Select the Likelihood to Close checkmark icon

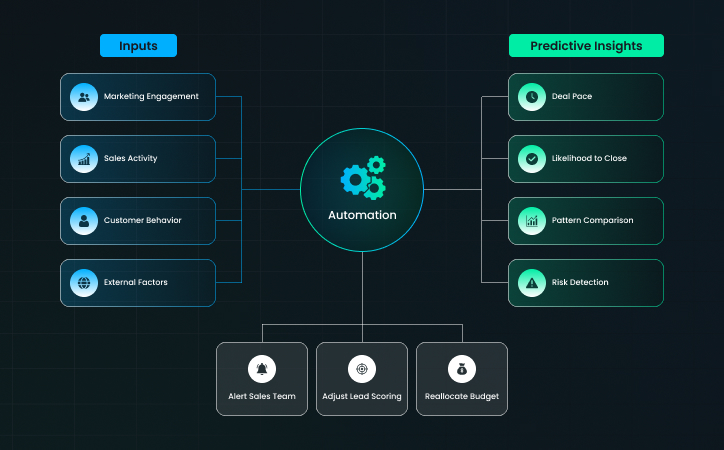(x=532, y=159)
